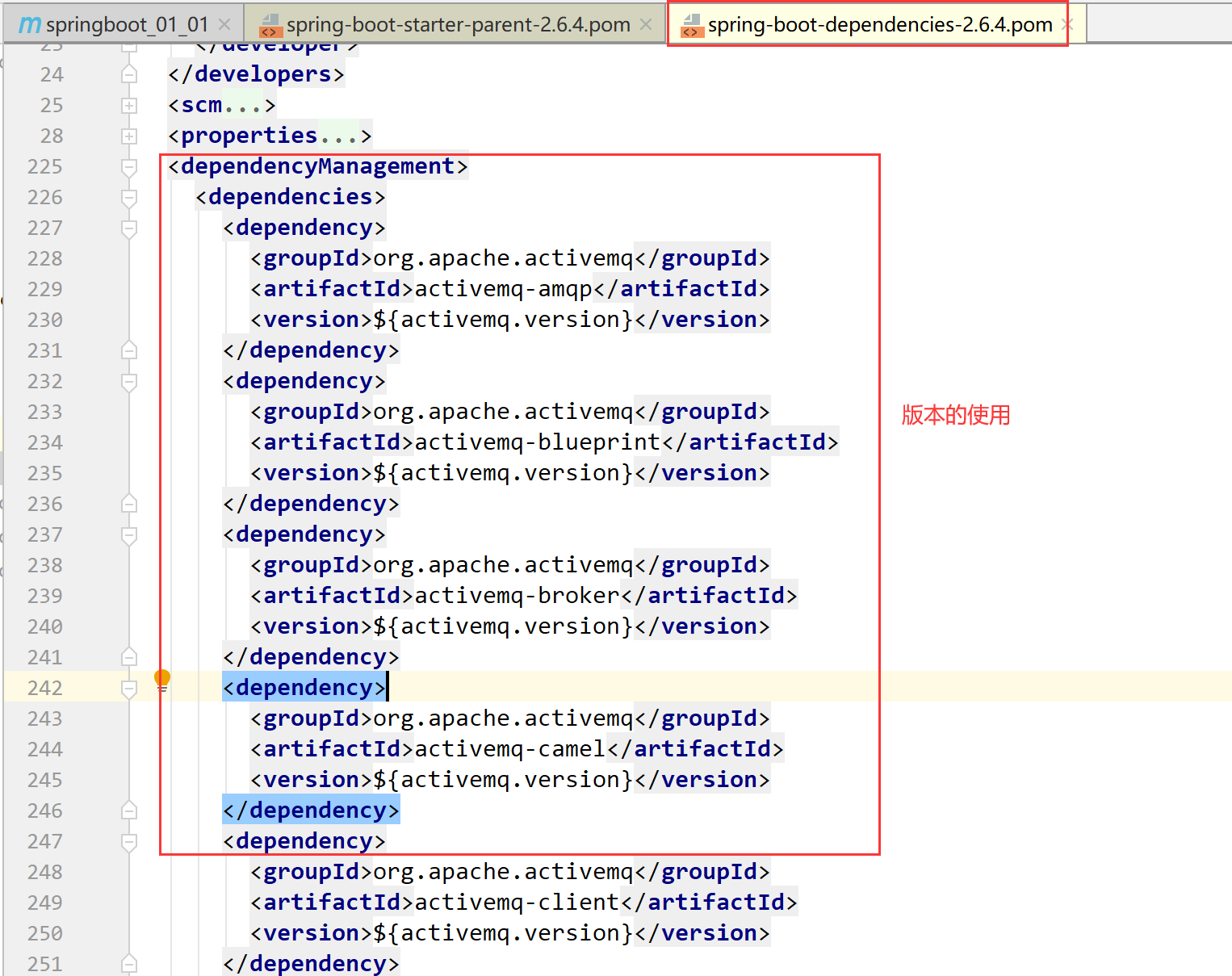Click the fold end marker on line 251

point(128,964)
